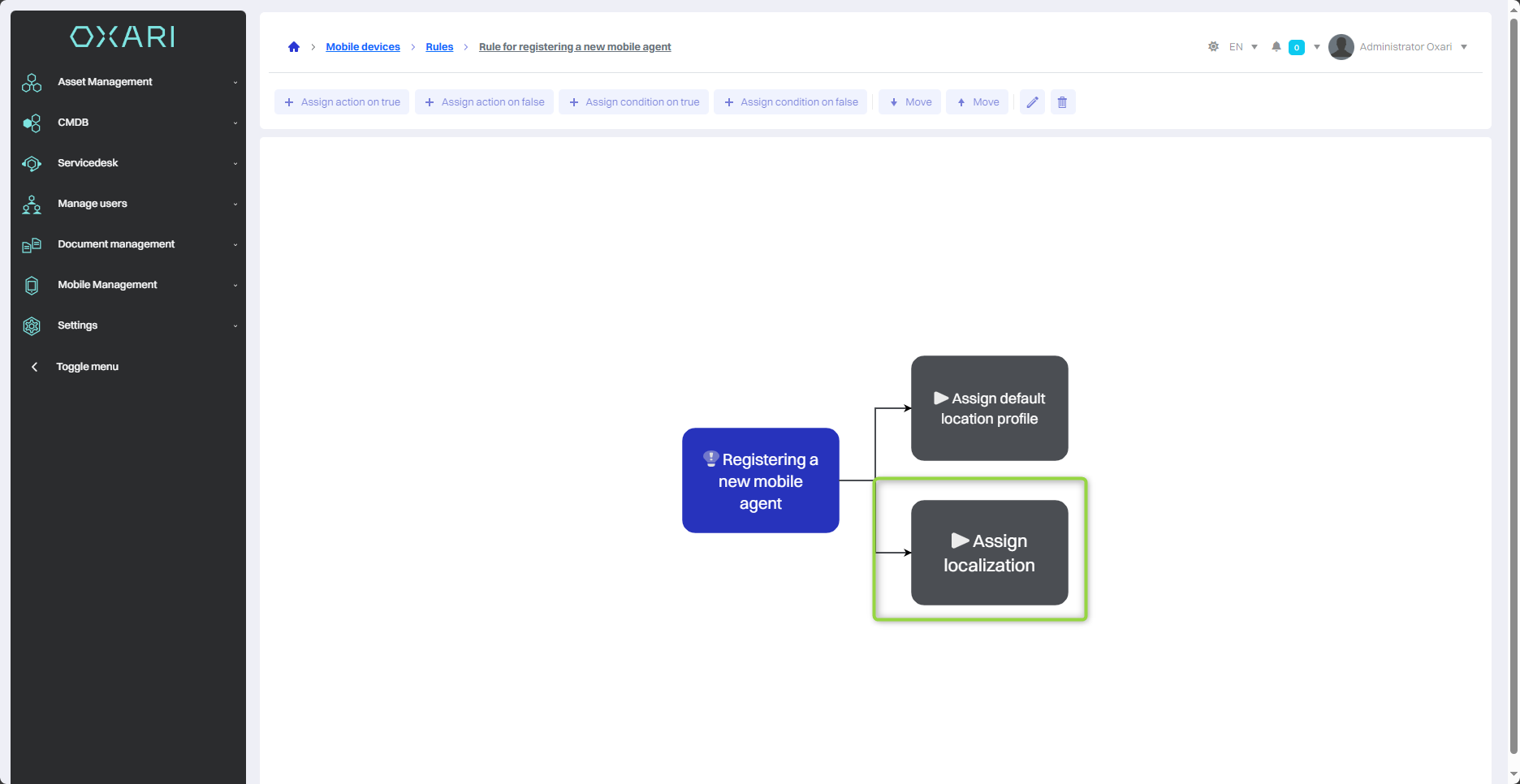Image resolution: width=1520 pixels, height=784 pixels.
Task: Click the Move down arrow button
Action: coord(909,102)
